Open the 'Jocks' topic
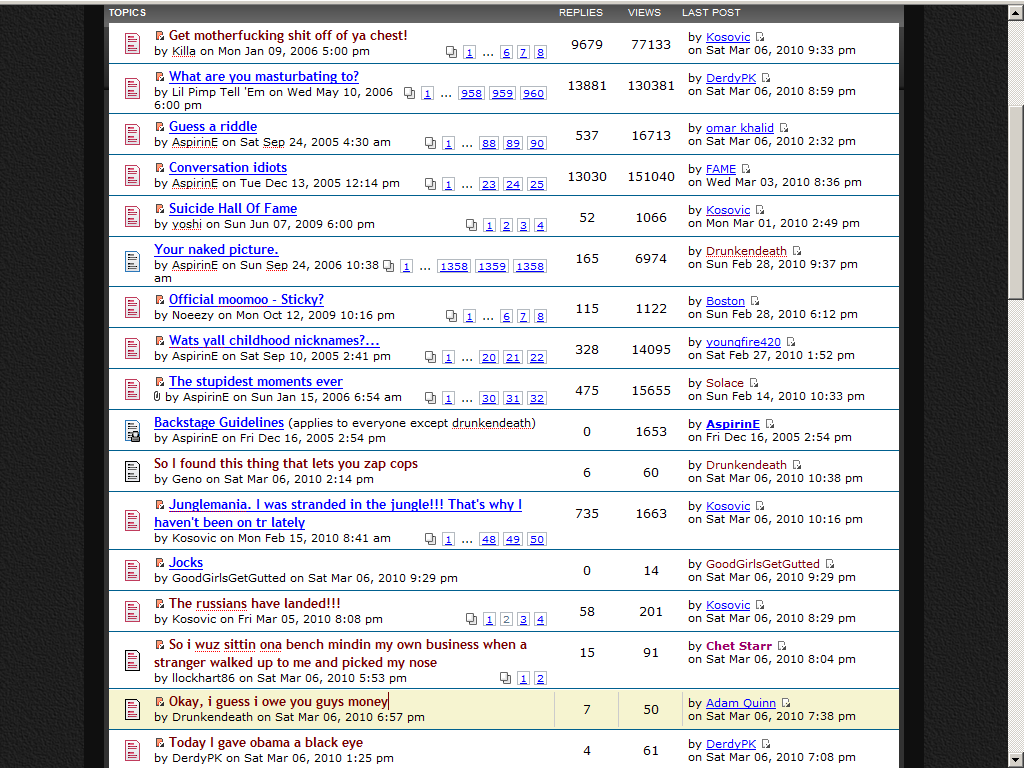Image resolution: width=1024 pixels, height=768 pixels. point(185,563)
